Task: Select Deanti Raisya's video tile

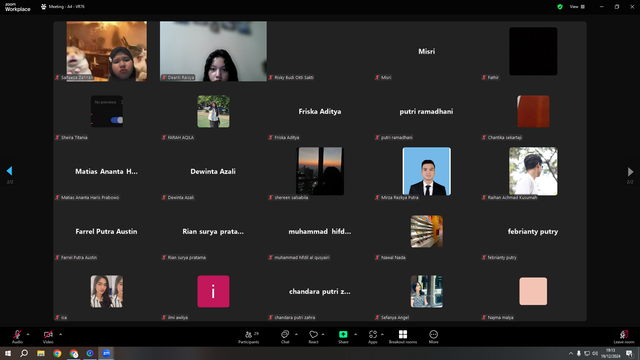Action: (x=213, y=51)
